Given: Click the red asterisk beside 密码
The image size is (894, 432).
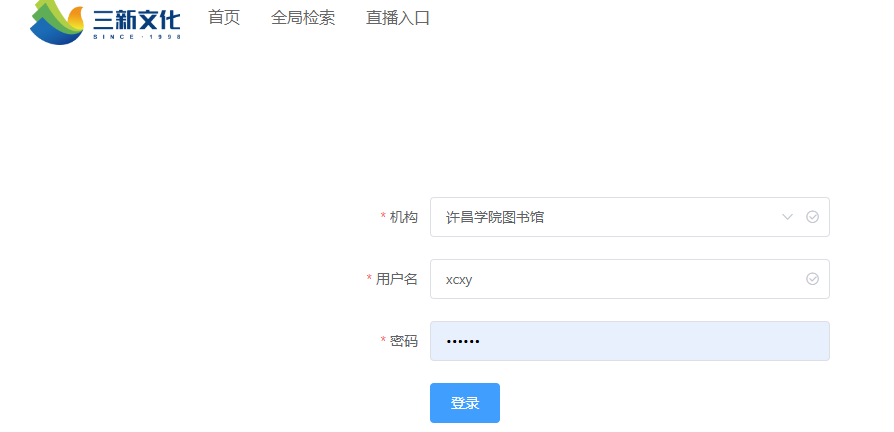Looking at the screenshot, I should 383,342.
